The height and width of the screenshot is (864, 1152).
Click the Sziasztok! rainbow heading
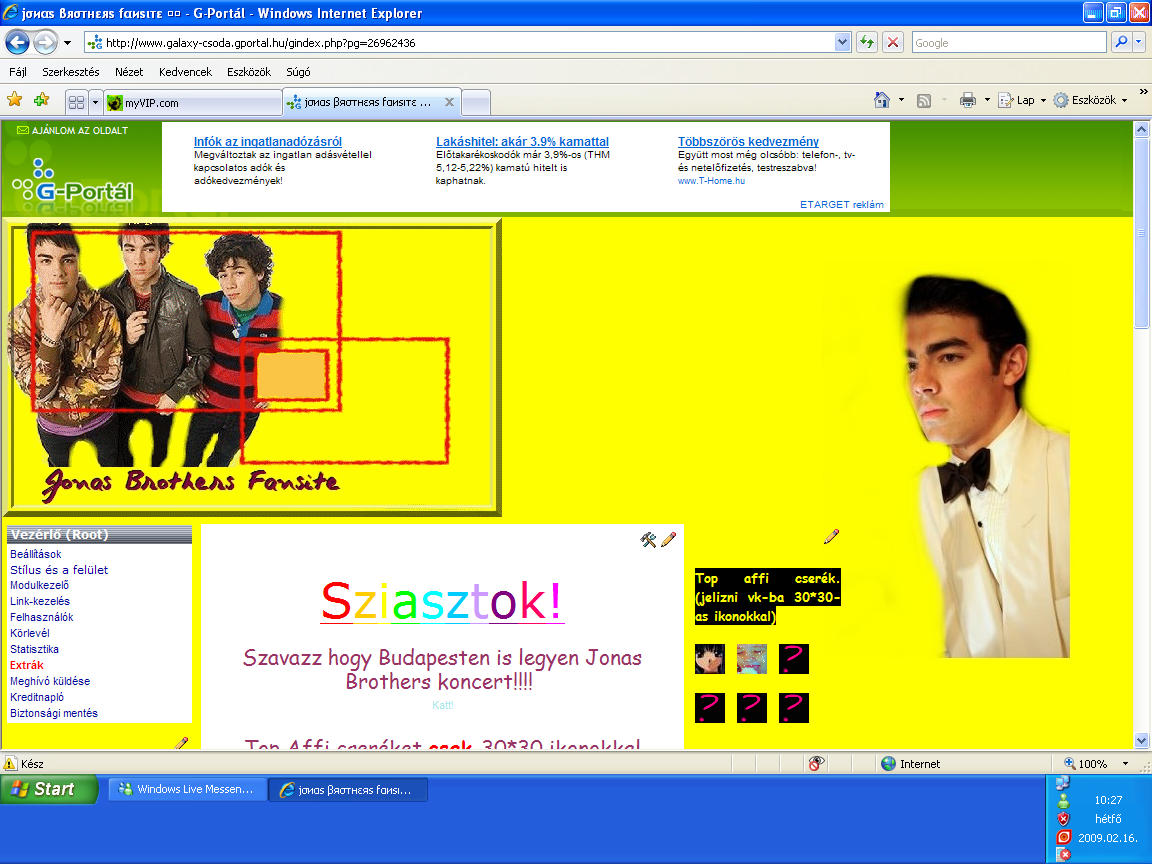click(x=442, y=602)
